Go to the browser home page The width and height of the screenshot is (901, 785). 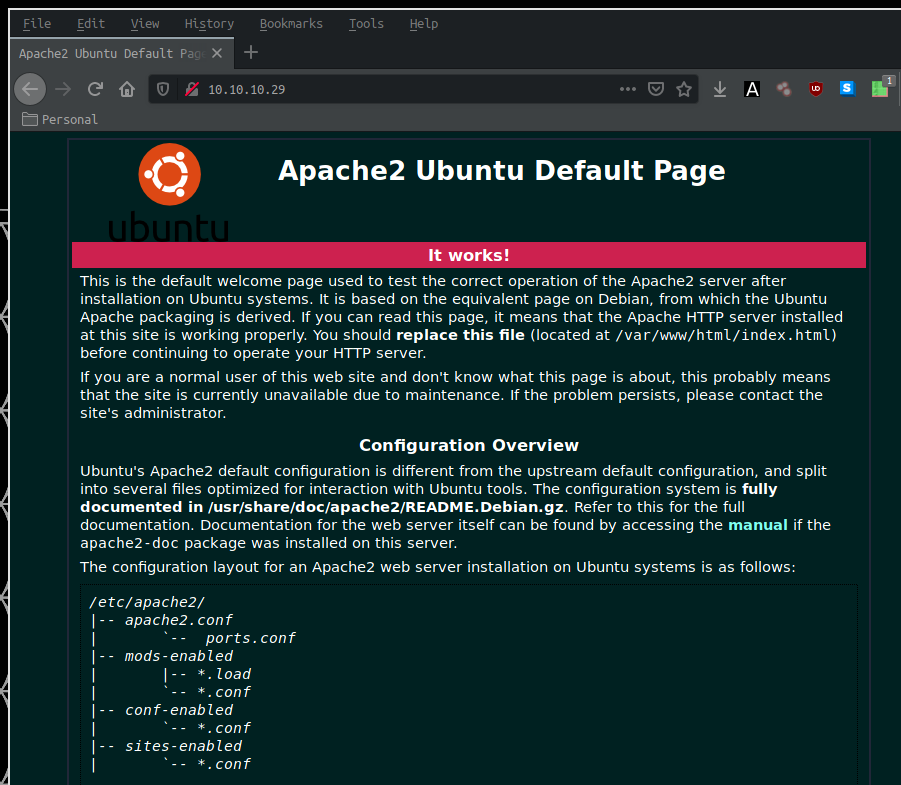127,89
